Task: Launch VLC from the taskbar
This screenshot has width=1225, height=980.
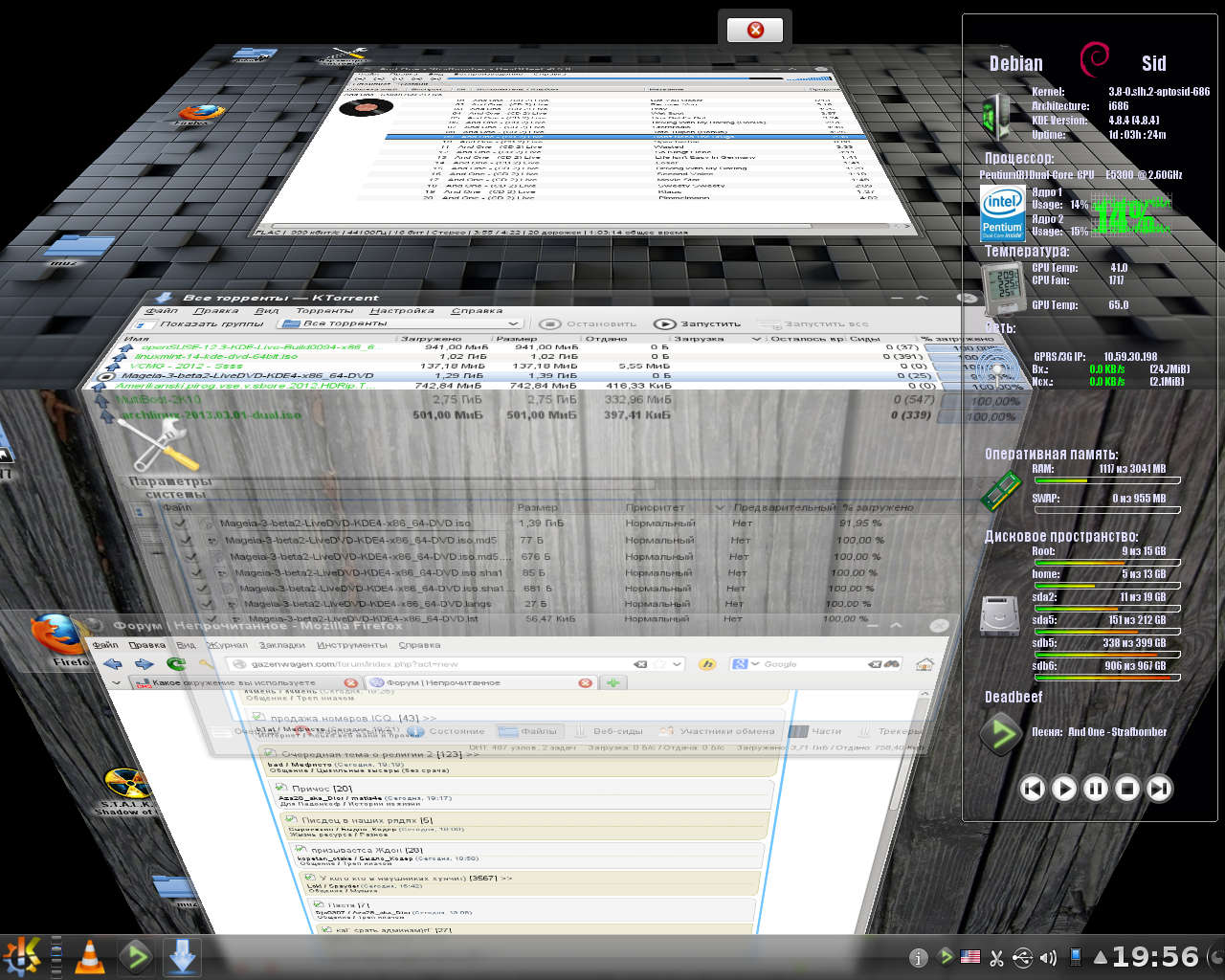Action: pyautogui.click(x=90, y=956)
